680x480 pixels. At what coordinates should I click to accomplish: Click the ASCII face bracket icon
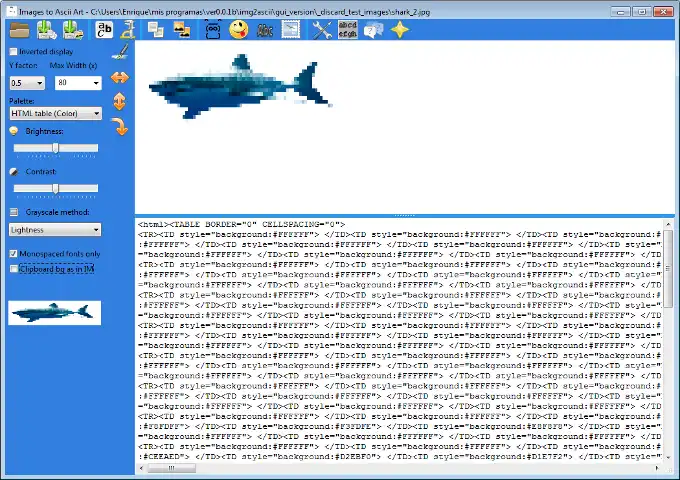[212, 30]
